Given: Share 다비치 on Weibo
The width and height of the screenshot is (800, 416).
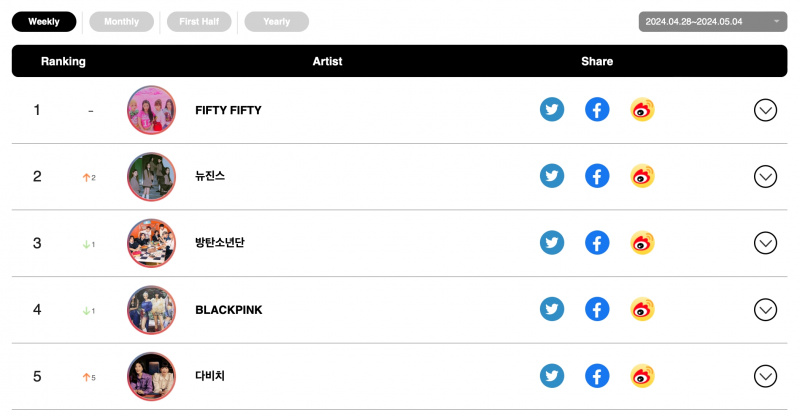Looking at the screenshot, I should pyautogui.click(x=642, y=376).
